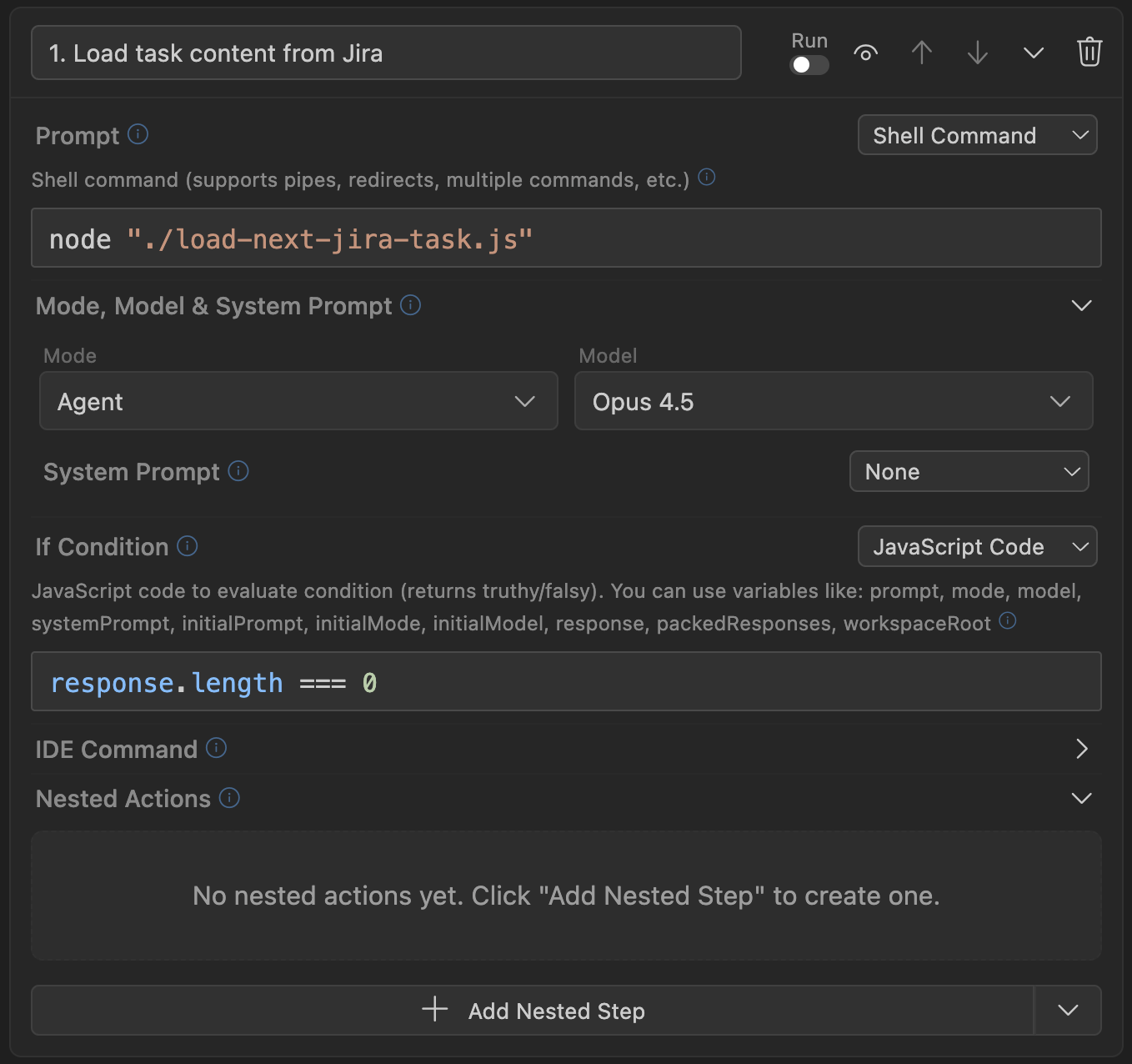Move step up with the up arrow
This screenshot has width=1132, height=1064.
click(x=921, y=53)
